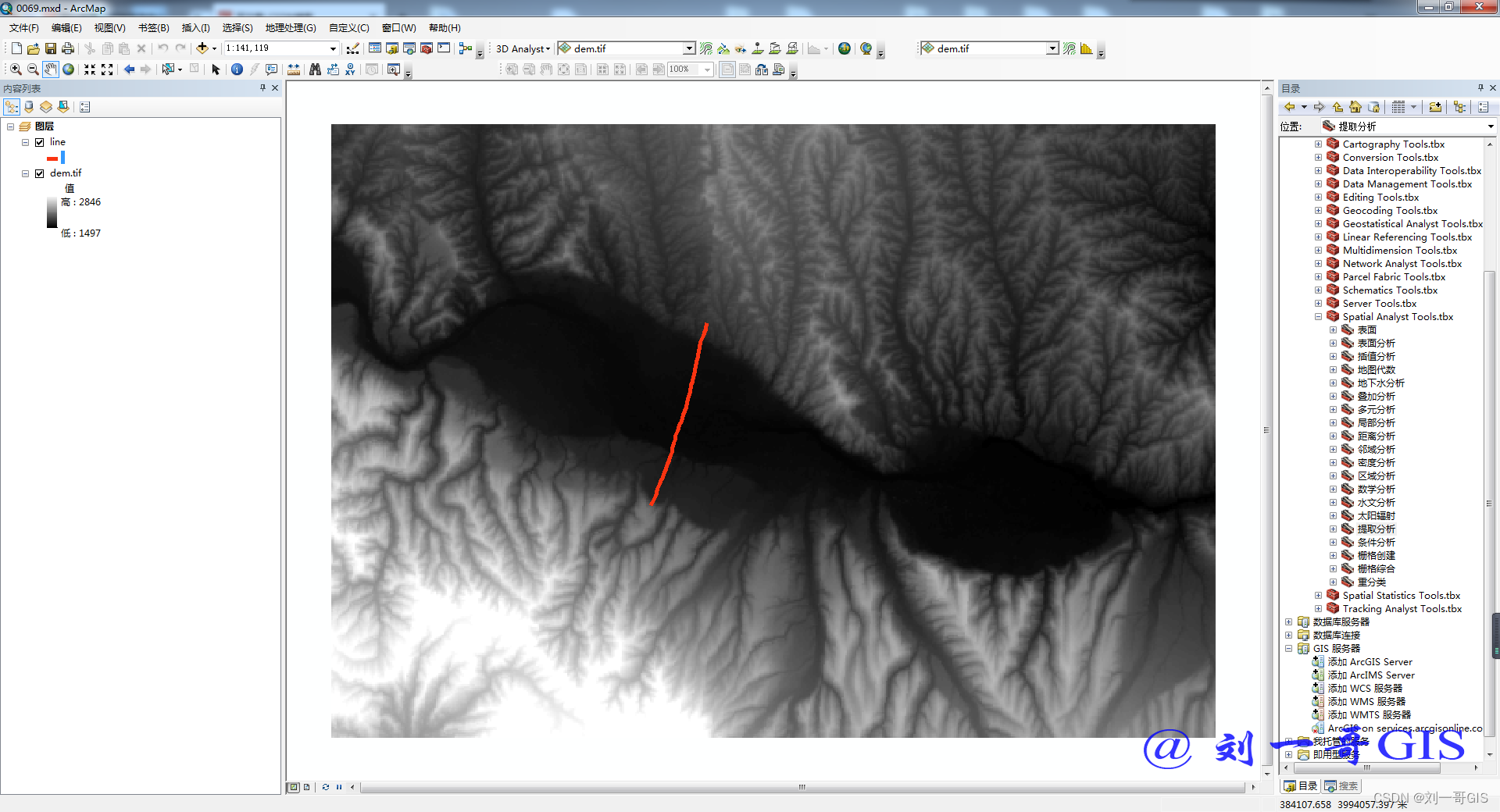This screenshot has width=1500, height=812.
Task: Open the 自定义(C) menu
Action: coord(349,28)
